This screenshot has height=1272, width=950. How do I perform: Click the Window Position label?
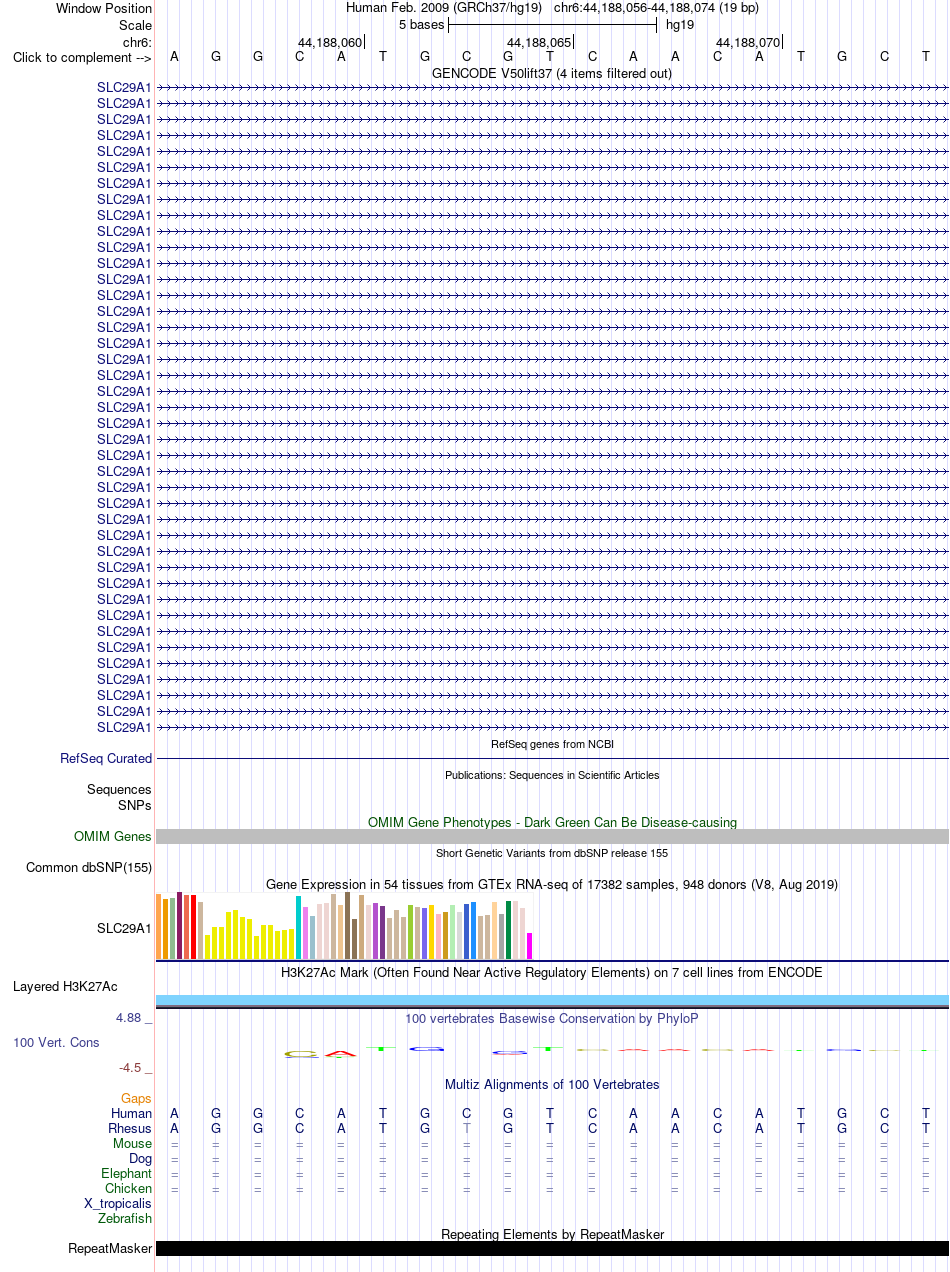[x=104, y=8]
